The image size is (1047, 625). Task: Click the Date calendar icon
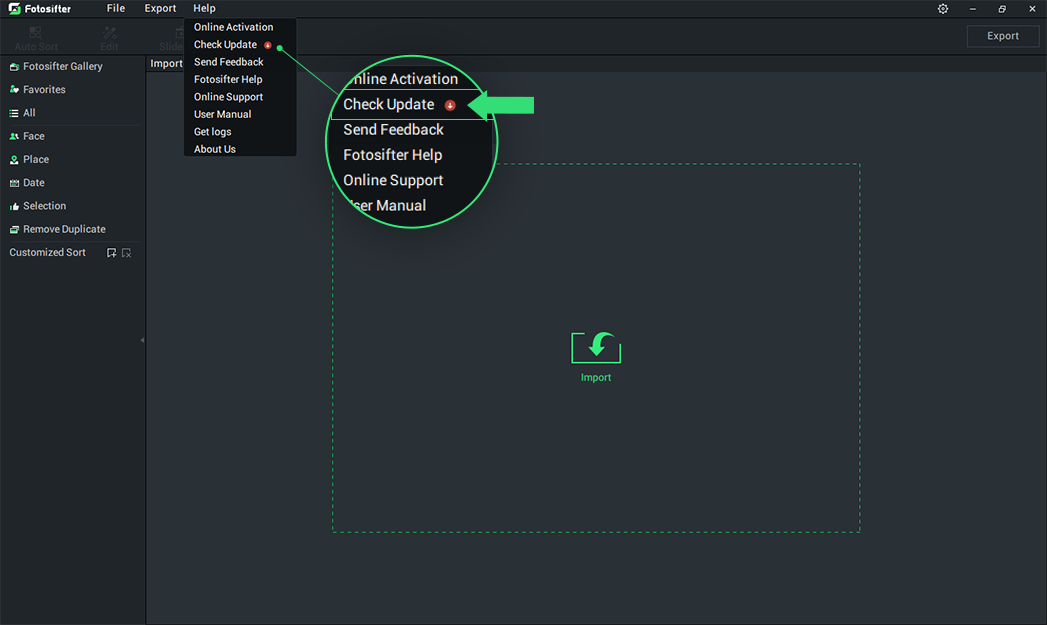14,183
